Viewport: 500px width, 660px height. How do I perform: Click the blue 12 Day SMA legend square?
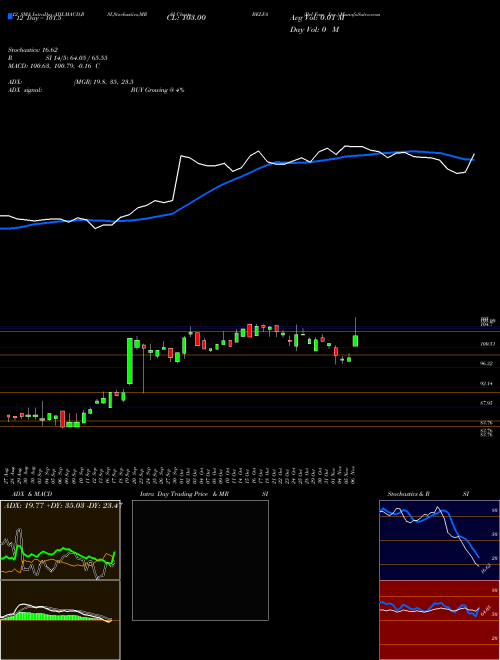(x=10, y=17)
